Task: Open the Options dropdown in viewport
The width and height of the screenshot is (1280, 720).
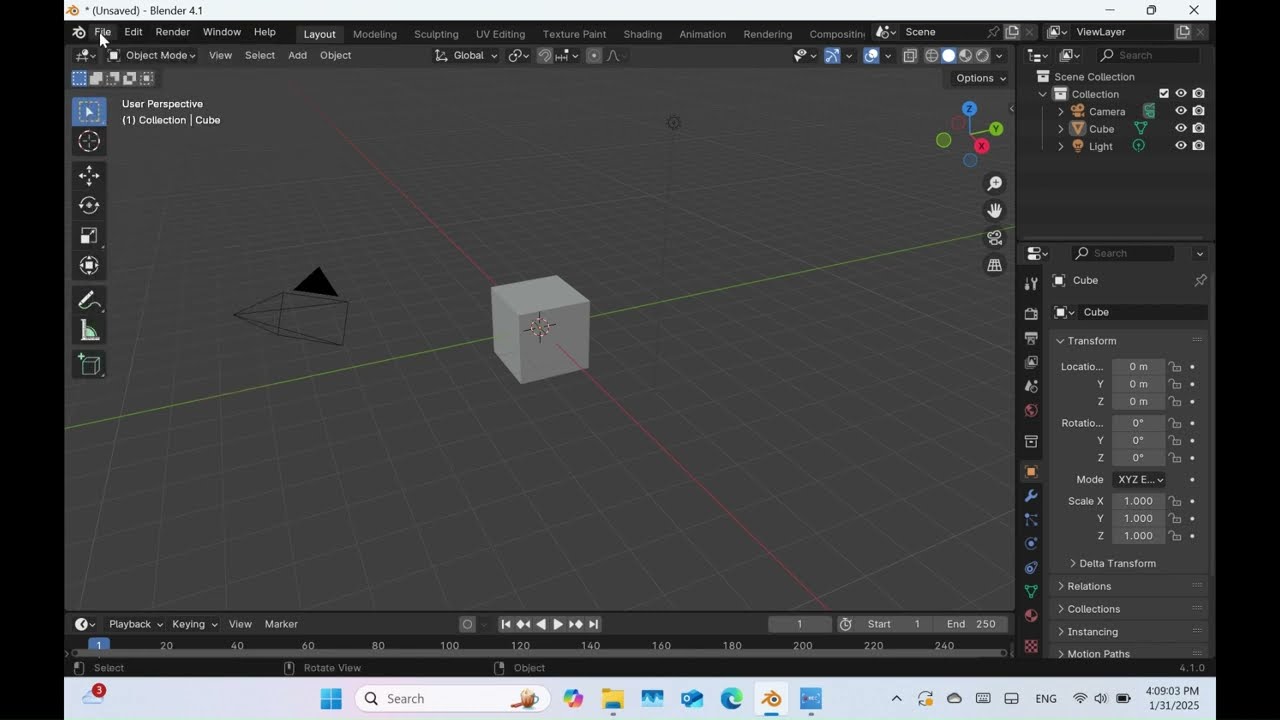Action: [981, 78]
